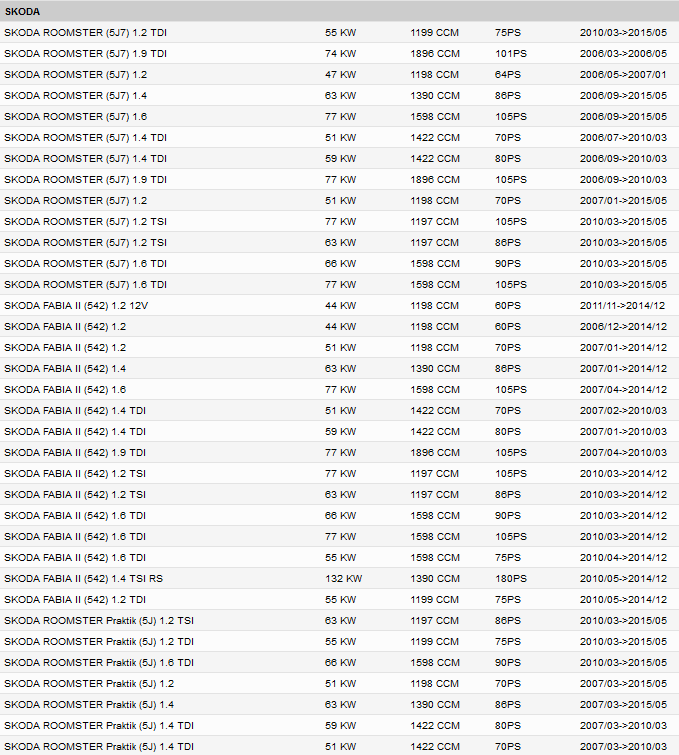Viewport: 679px width, 755px height.
Task: Select the SKODA ROOMSTER (5J7) 1.6 model name
Action: coord(76,117)
